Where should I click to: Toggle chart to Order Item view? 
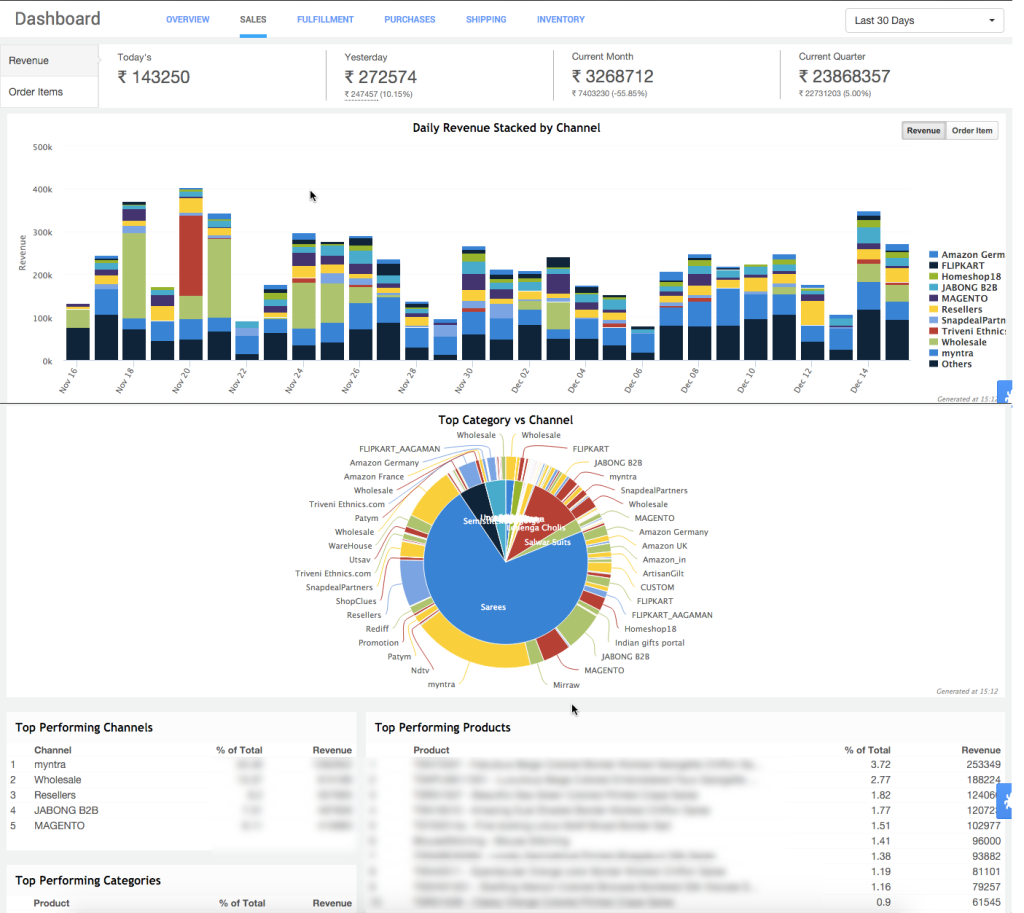point(972,131)
